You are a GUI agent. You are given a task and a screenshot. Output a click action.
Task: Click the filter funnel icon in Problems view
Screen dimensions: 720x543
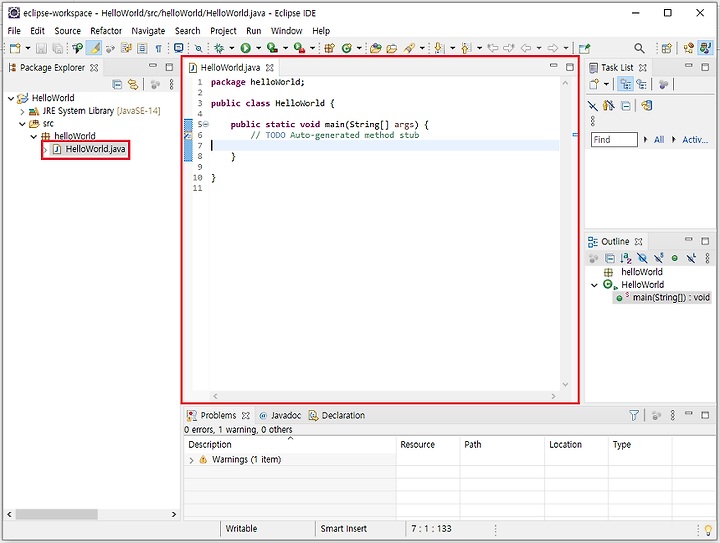tap(634, 415)
